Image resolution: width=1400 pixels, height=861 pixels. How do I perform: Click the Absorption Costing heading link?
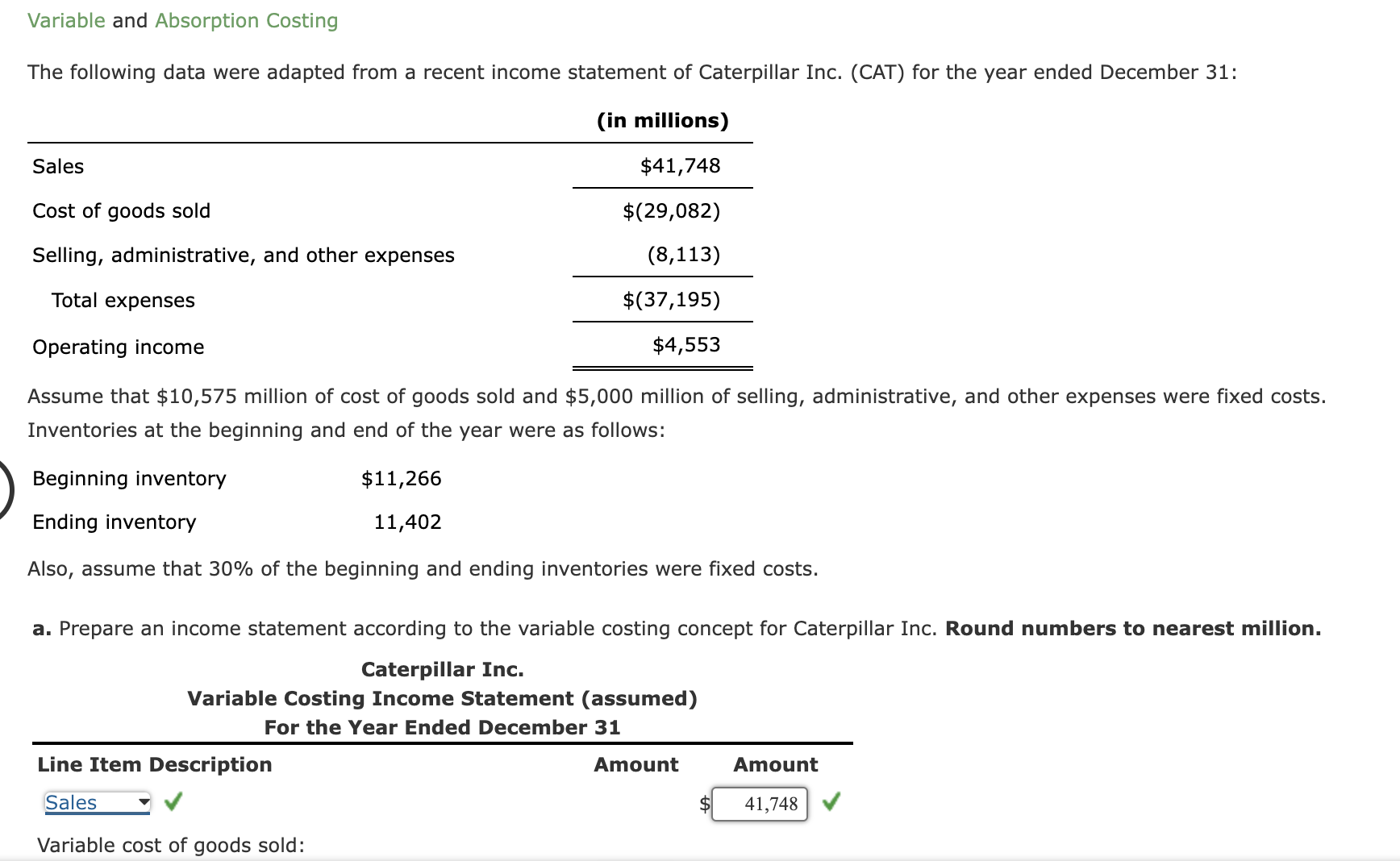246,20
